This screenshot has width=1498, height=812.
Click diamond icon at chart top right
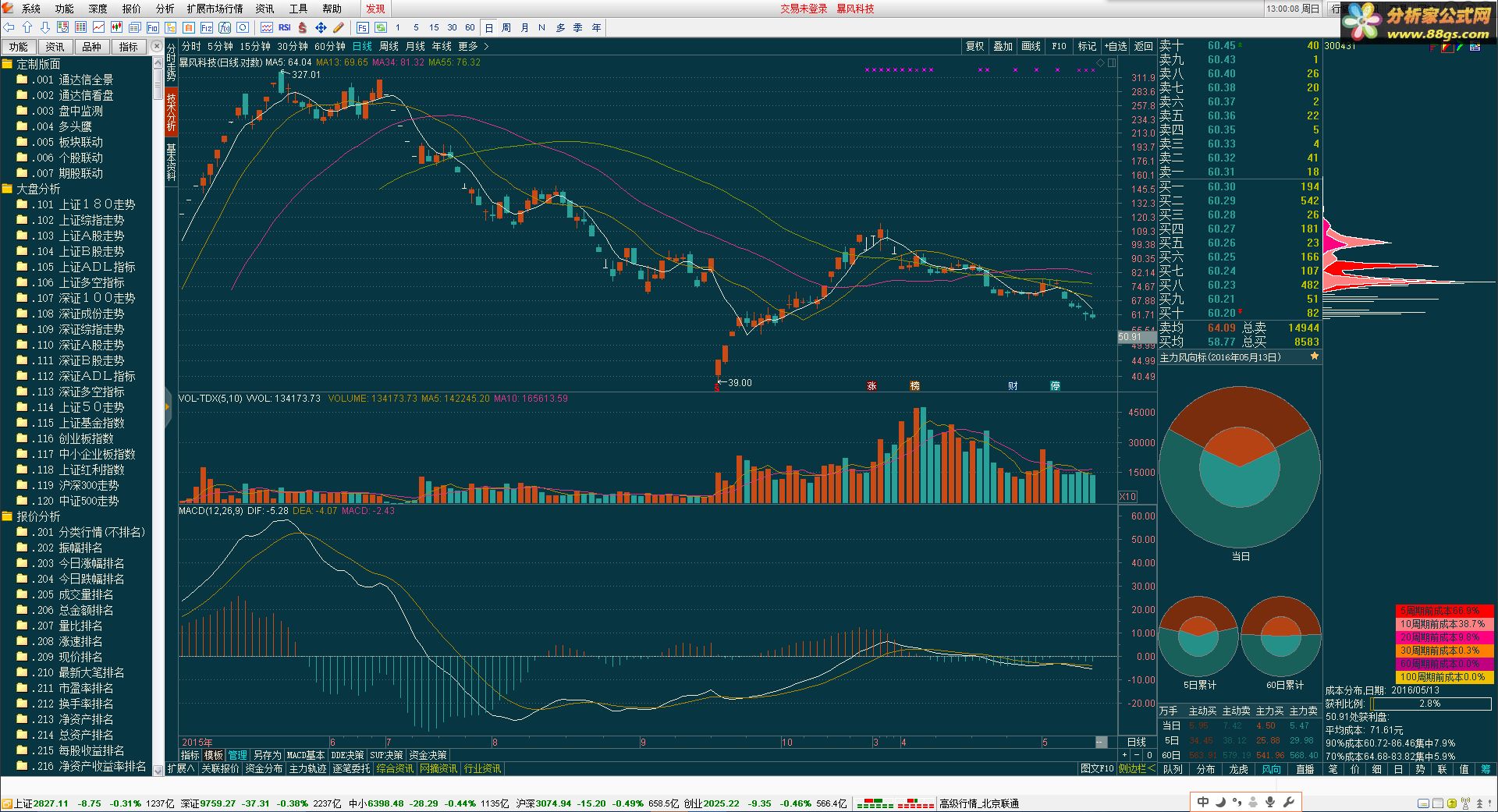click(1100, 62)
